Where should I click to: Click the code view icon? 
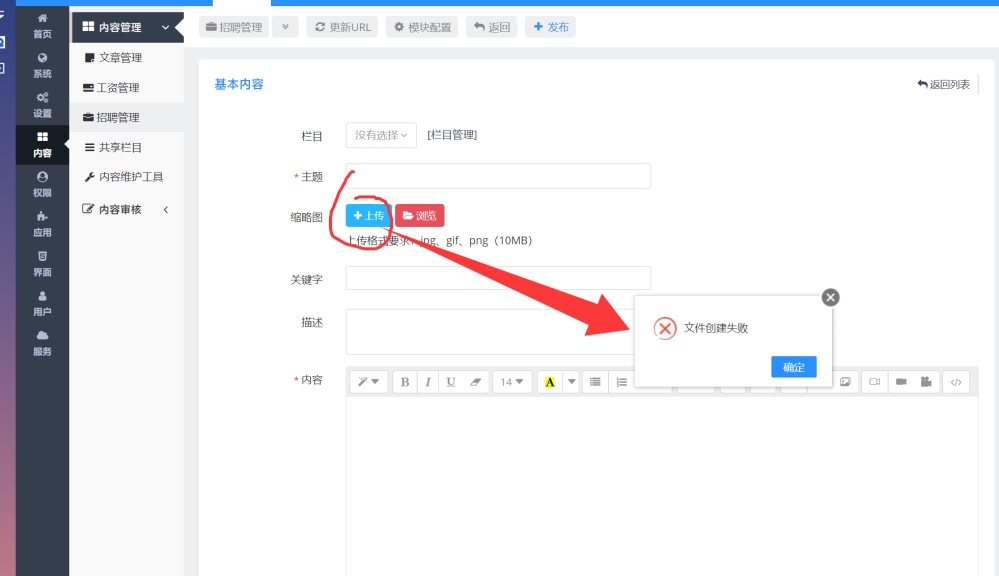955,382
